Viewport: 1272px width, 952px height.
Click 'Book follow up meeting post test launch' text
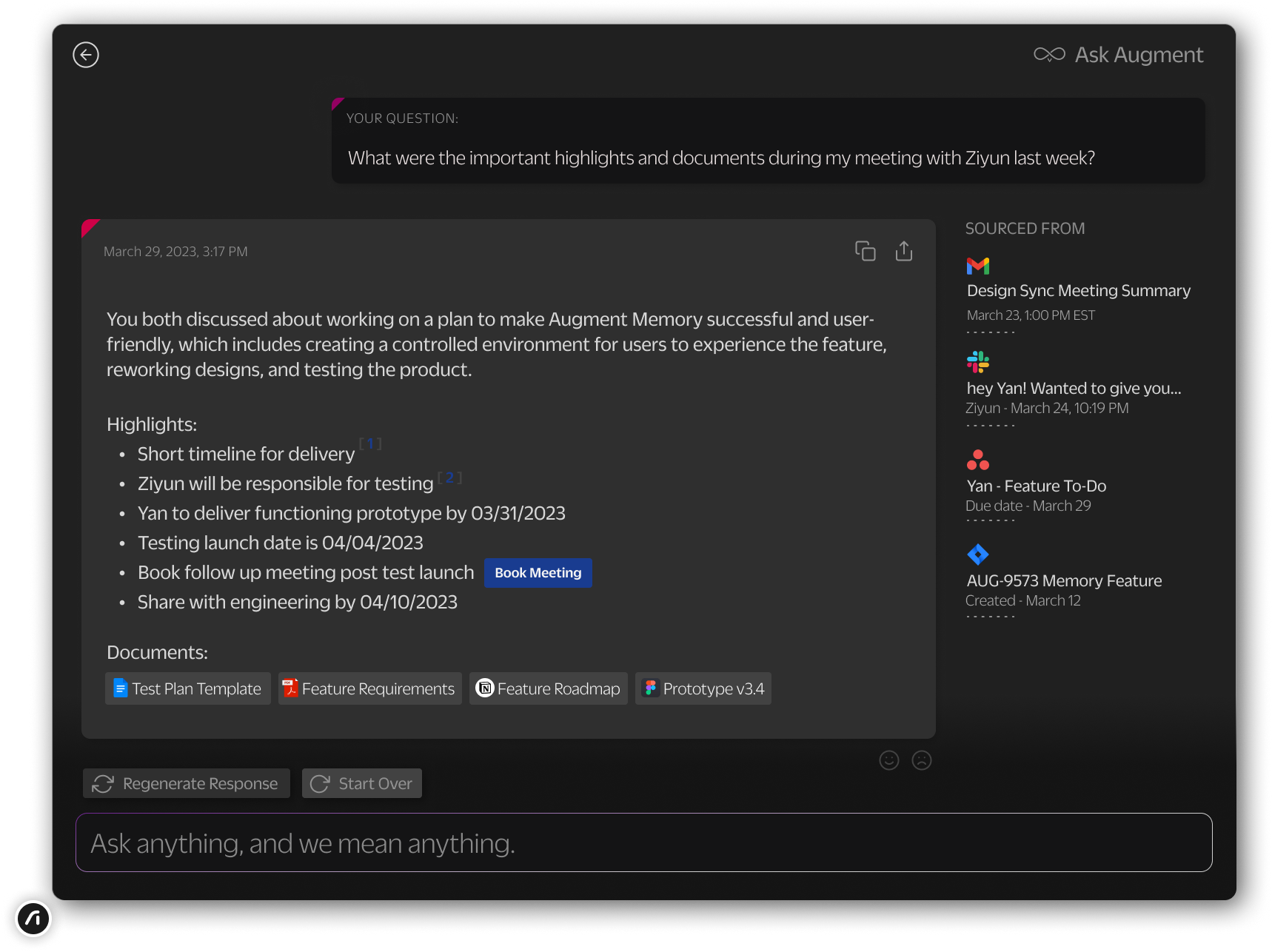(x=306, y=572)
